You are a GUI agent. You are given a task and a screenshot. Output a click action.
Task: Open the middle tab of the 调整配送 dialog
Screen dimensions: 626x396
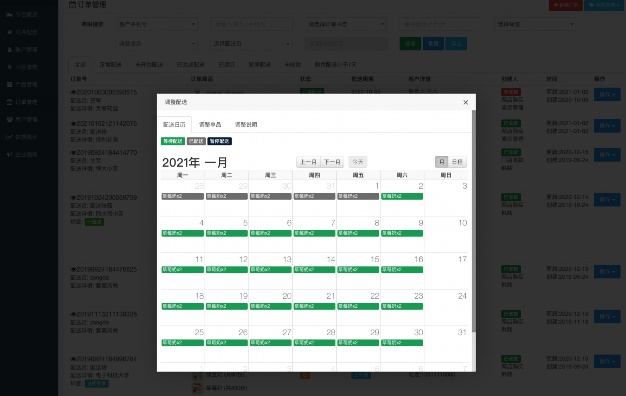click(x=210, y=125)
